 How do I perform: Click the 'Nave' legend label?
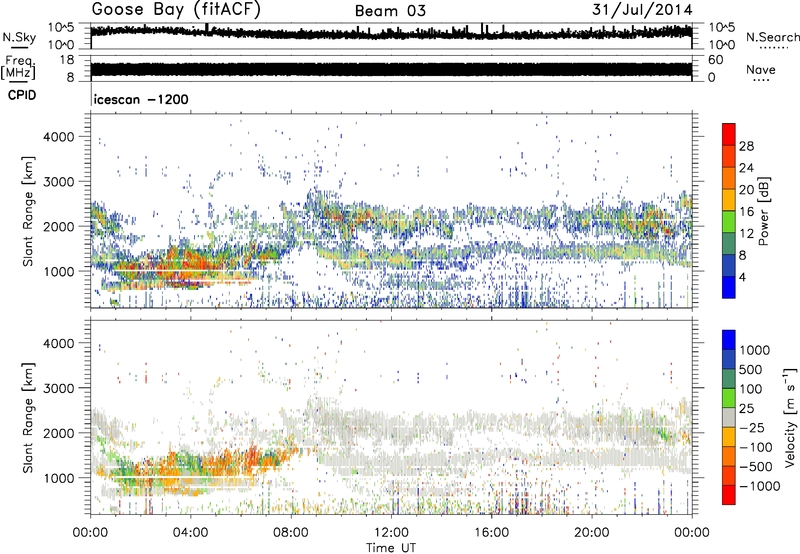click(761, 69)
